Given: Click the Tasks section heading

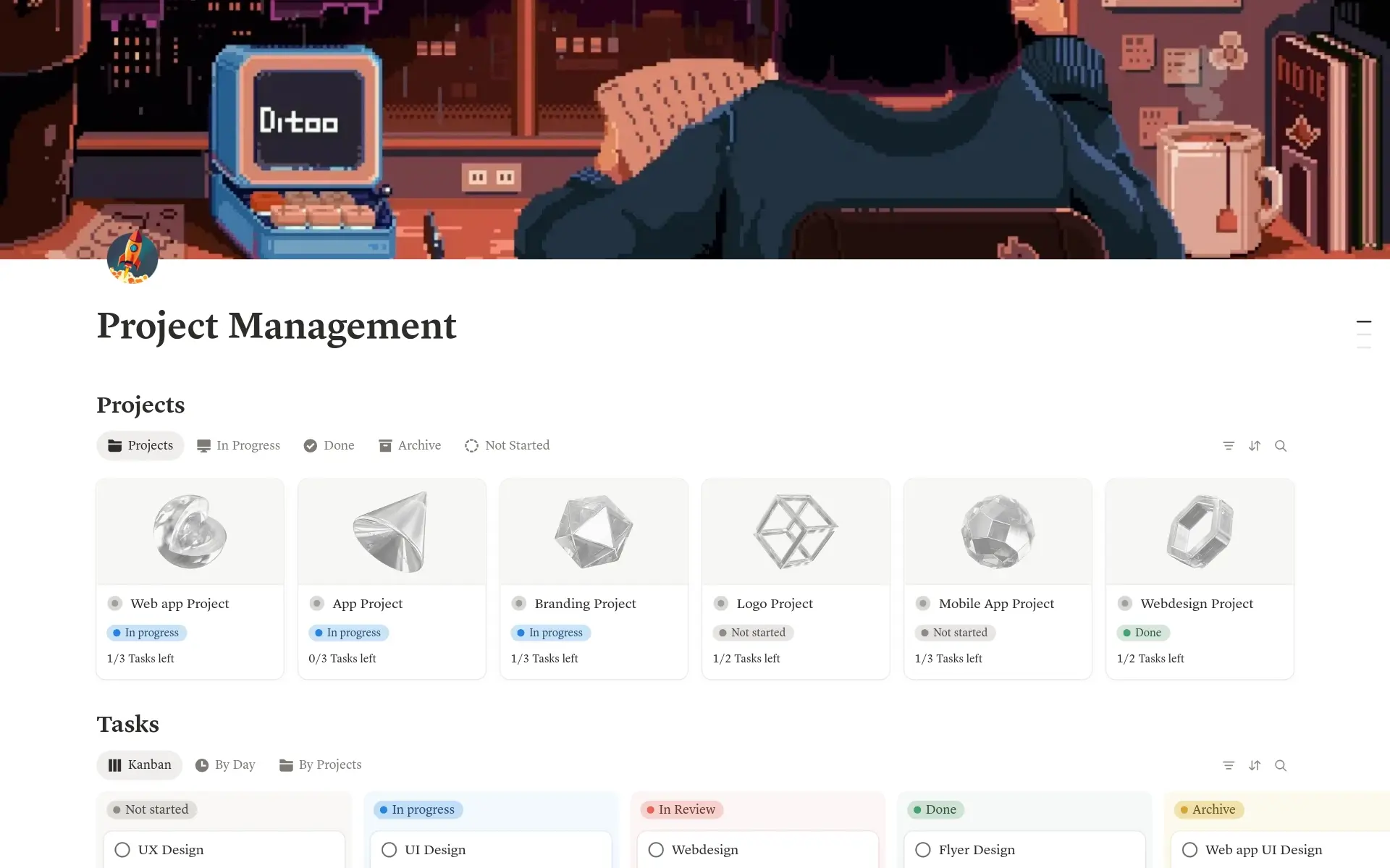Looking at the screenshot, I should point(128,724).
